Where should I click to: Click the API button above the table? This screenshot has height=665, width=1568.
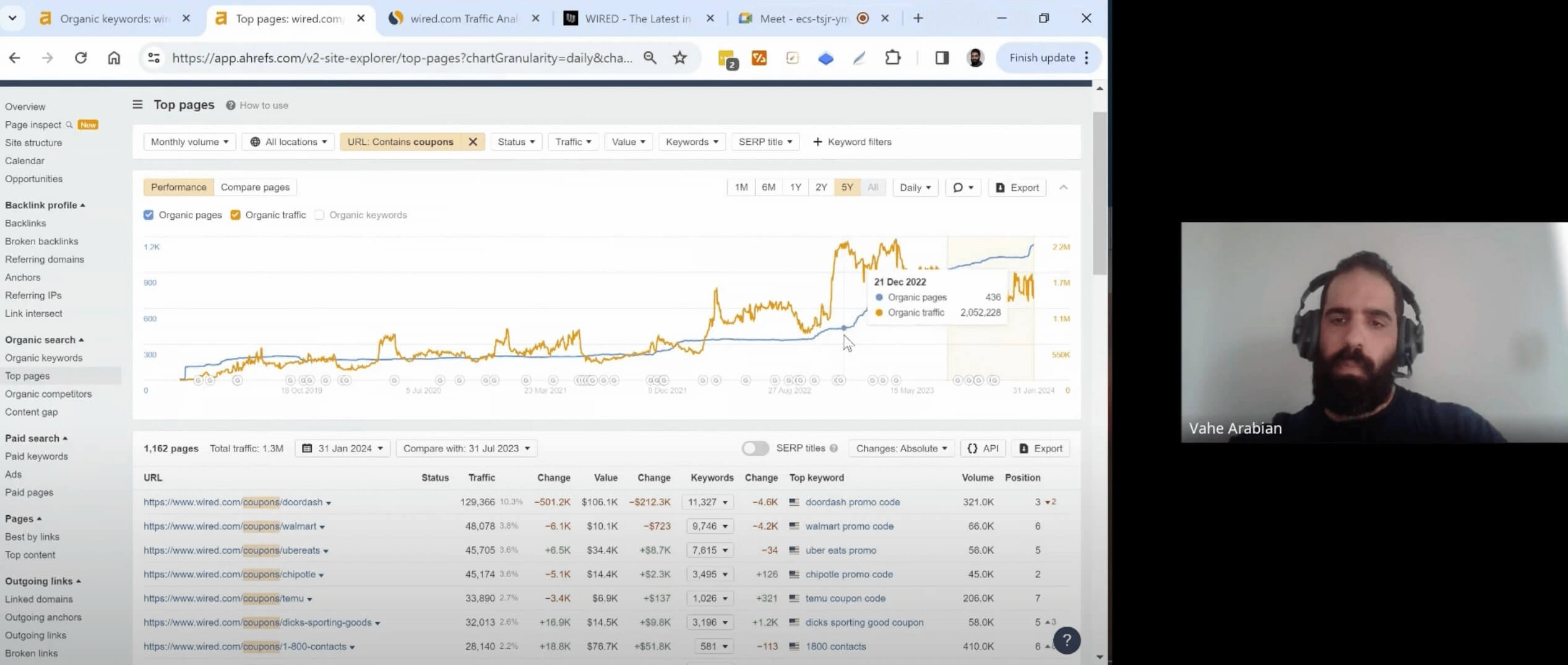coord(983,448)
